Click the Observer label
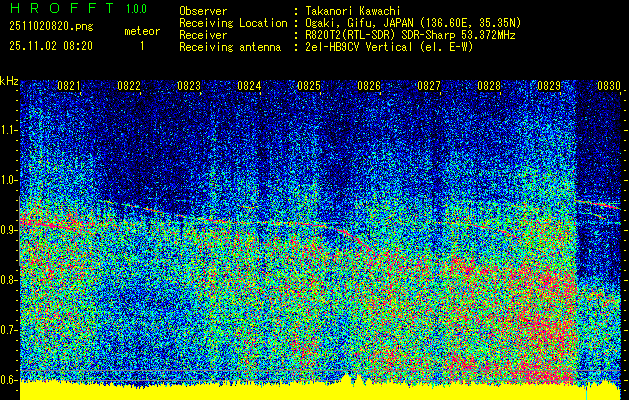Image resolution: width=629 pixels, height=400 pixels. (203, 11)
